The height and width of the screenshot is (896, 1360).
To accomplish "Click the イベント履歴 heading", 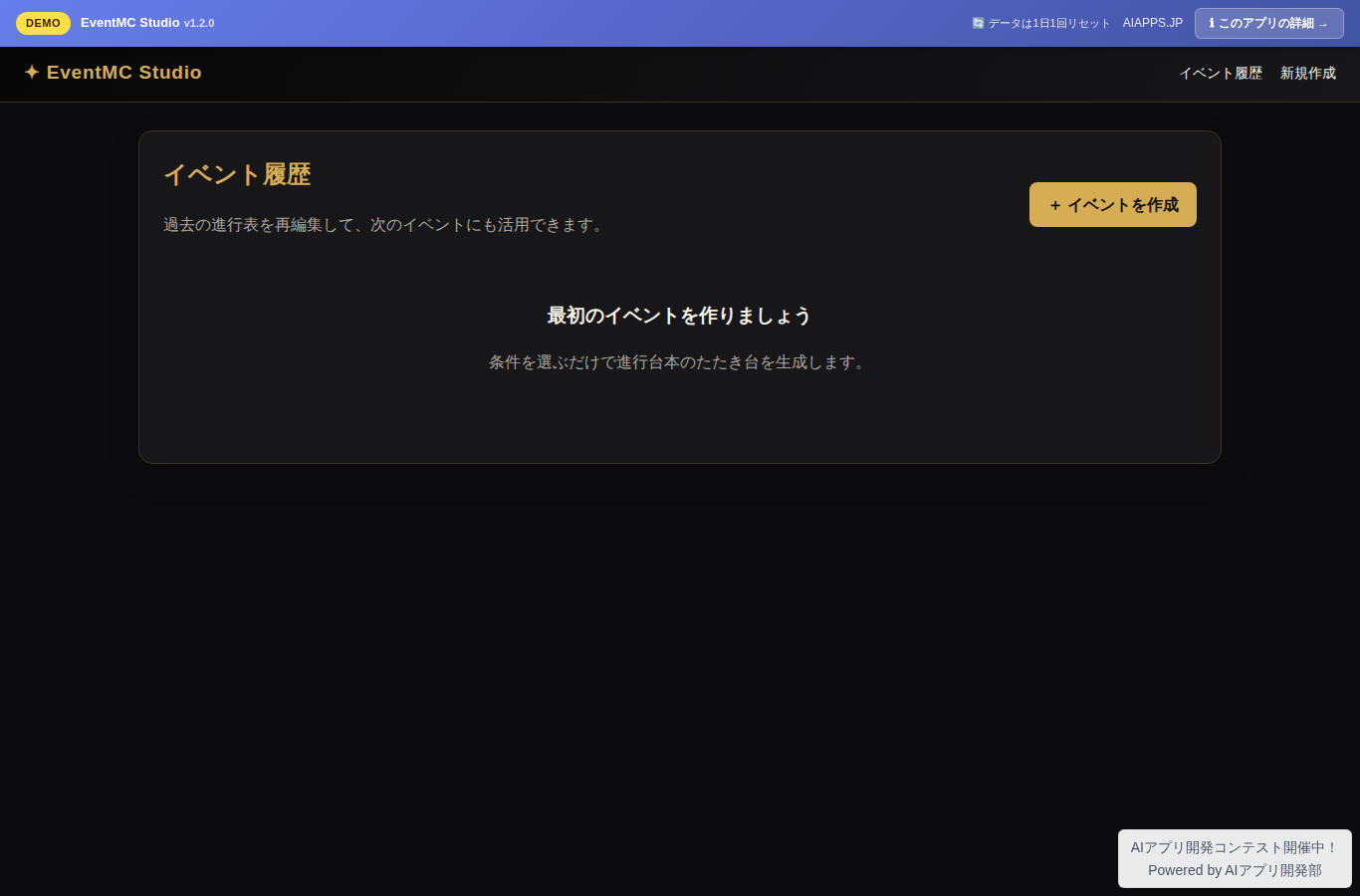I will [237, 175].
